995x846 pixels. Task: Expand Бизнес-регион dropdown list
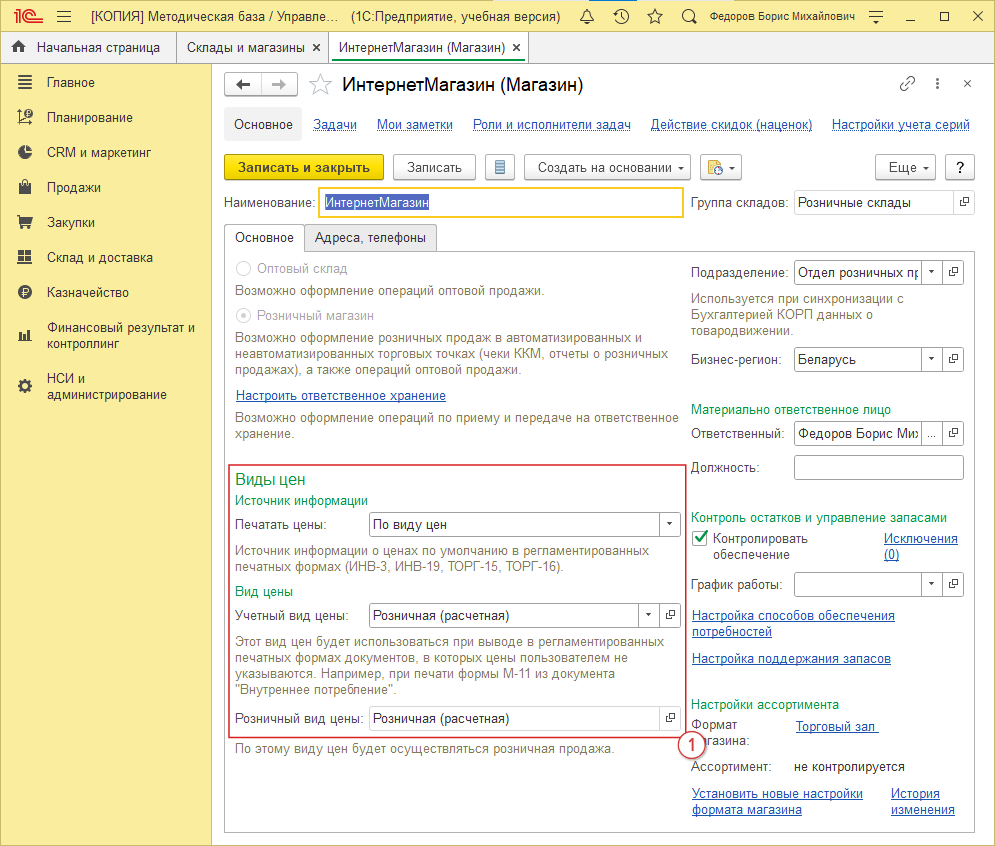pyautogui.click(x=931, y=359)
